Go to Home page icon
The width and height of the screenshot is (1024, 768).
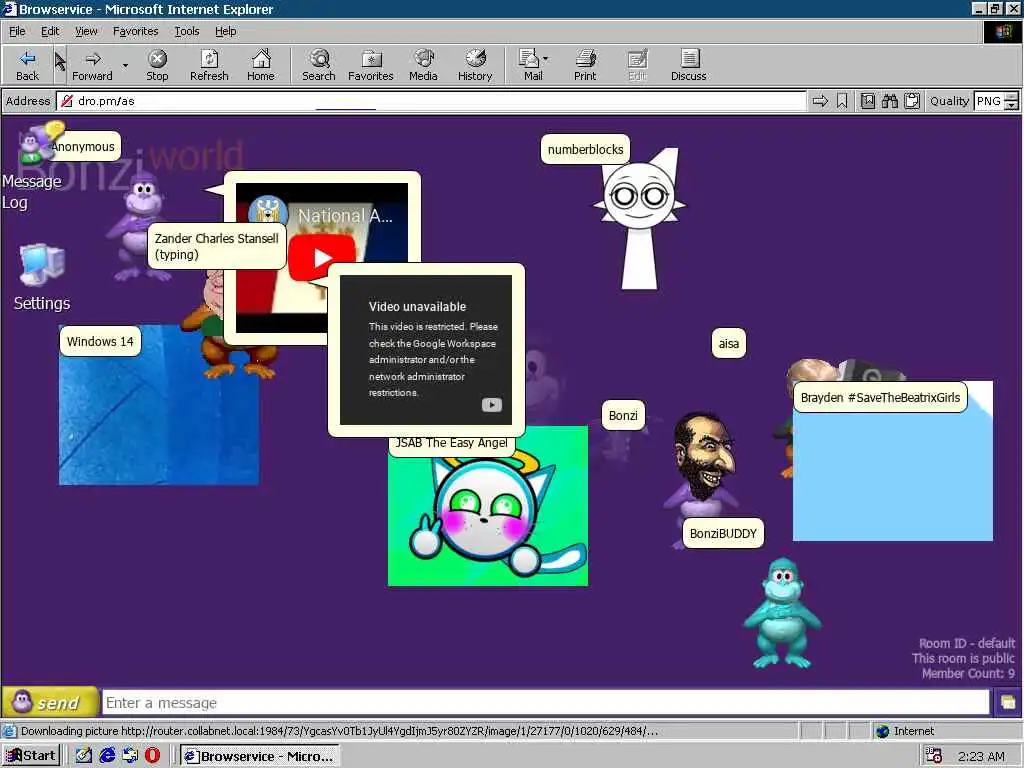(261, 65)
